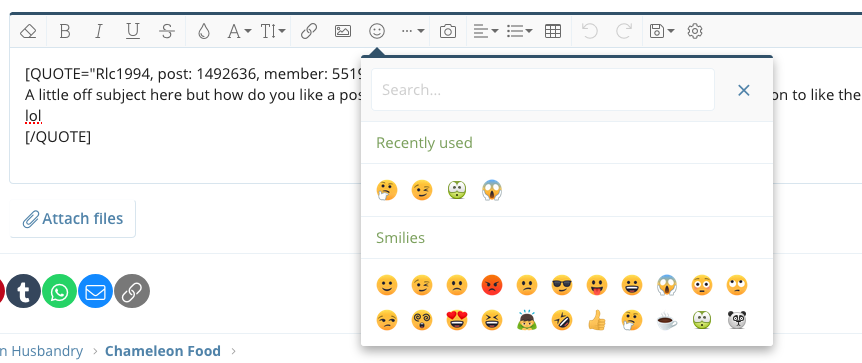
Task: Open the text alignment dropdown
Action: point(486,31)
